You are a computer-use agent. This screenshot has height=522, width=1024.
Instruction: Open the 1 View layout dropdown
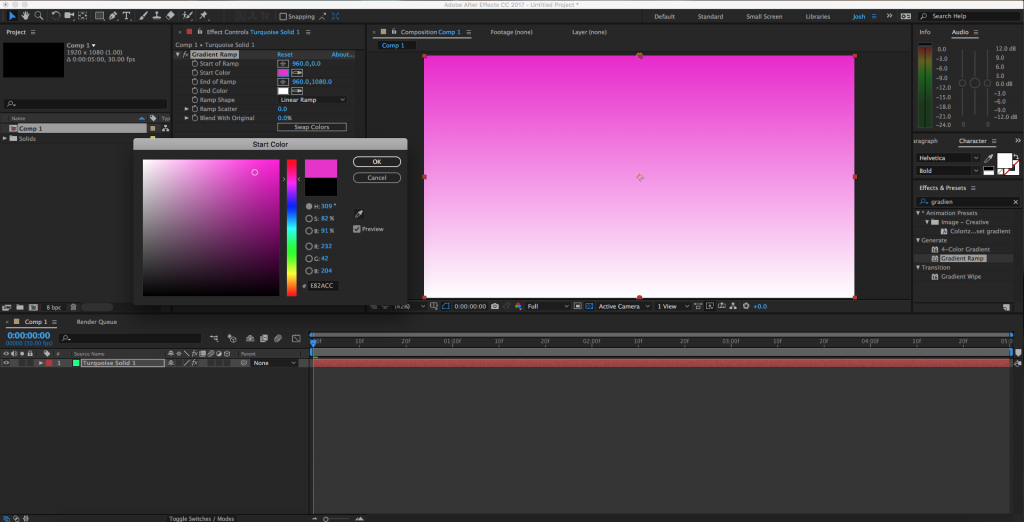(672, 306)
